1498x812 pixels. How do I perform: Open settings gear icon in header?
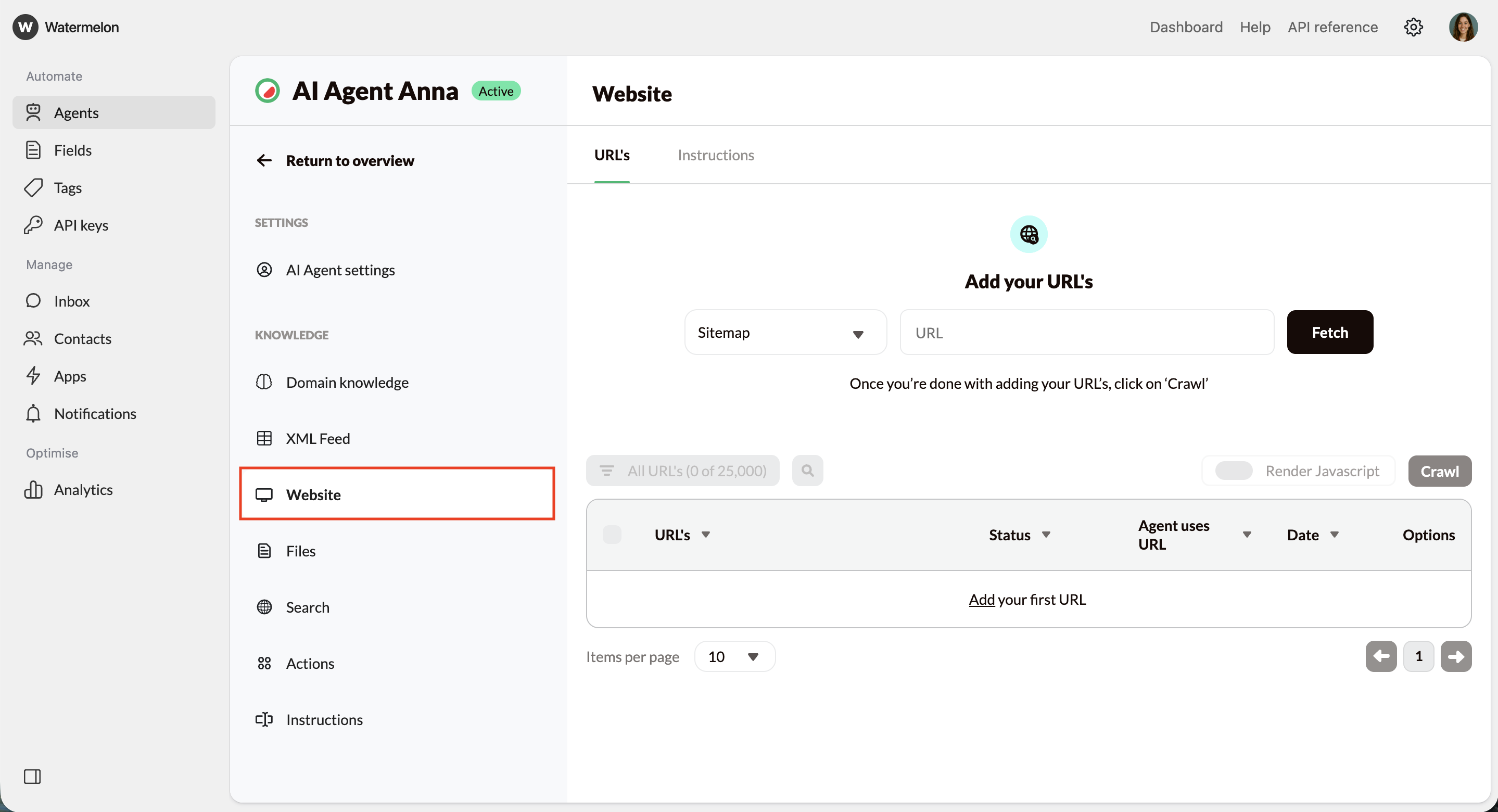pos(1413,27)
